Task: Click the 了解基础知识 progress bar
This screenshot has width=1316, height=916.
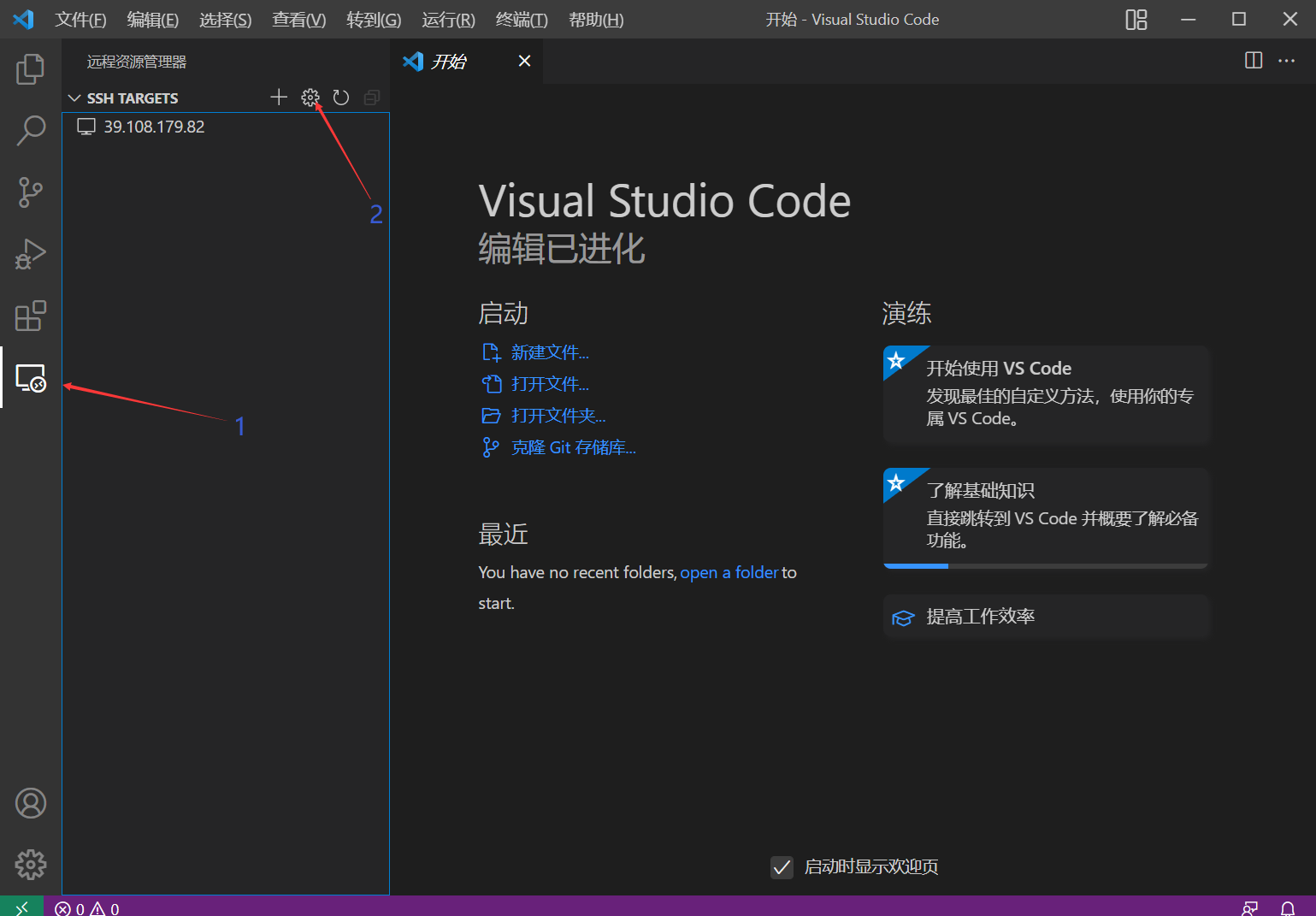Action: (x=1046, y=566)
